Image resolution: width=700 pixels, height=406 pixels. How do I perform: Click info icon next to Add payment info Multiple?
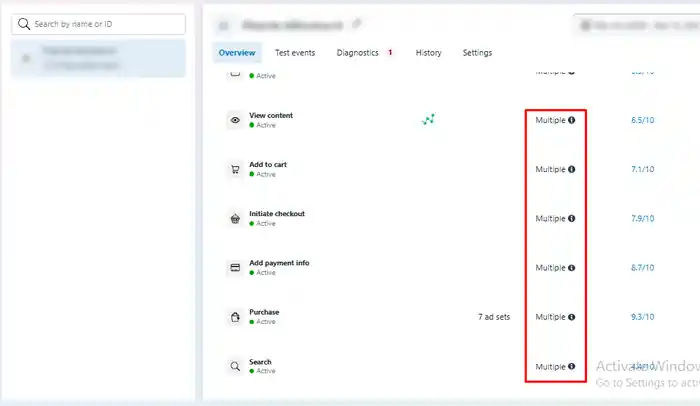(571, 268)
